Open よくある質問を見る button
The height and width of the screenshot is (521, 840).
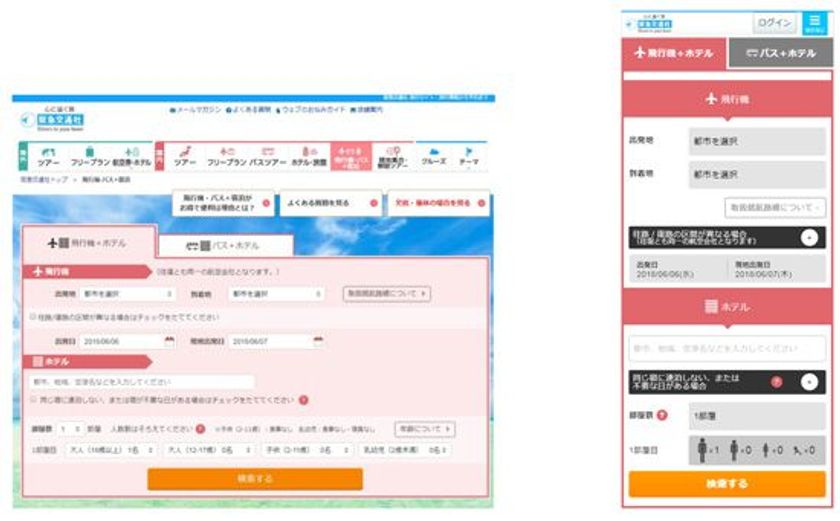coord(331,203)
